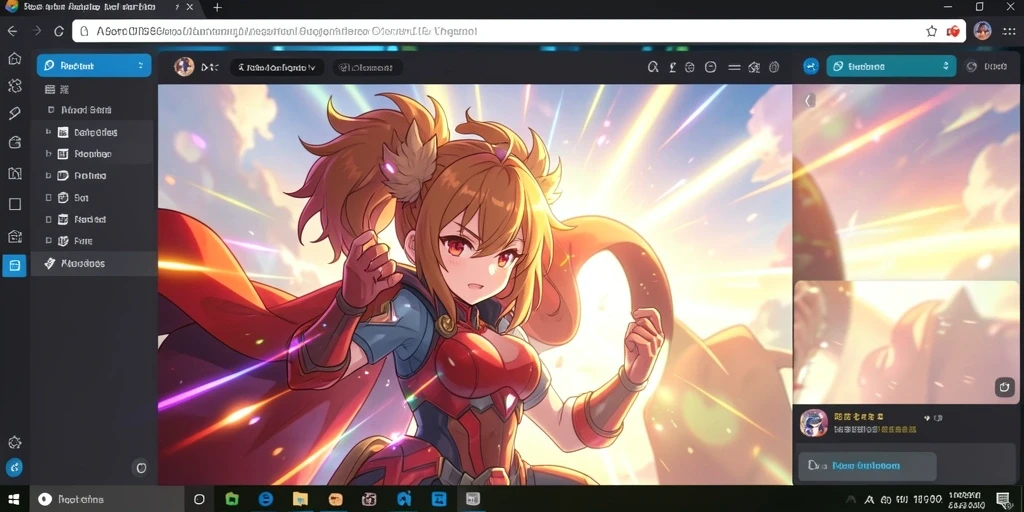Click the magnifier search icon in the toolbar
The width and height of the screenshot is (1024, 512).
652,67
